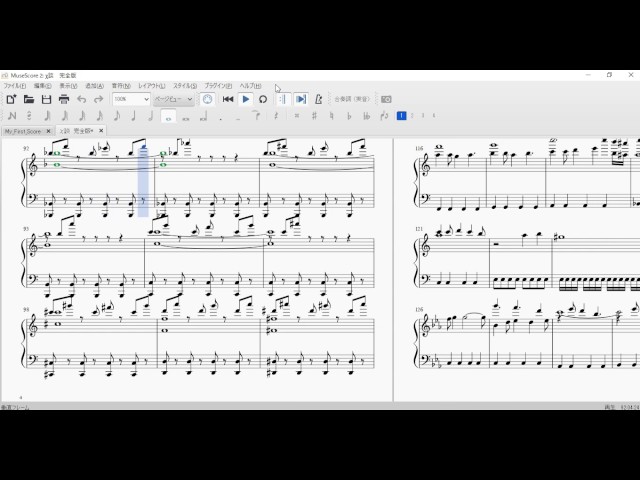The height and width of the screenshot is (480, 640).
Task: Apply flat accidental to note
Action: (349, 116)
